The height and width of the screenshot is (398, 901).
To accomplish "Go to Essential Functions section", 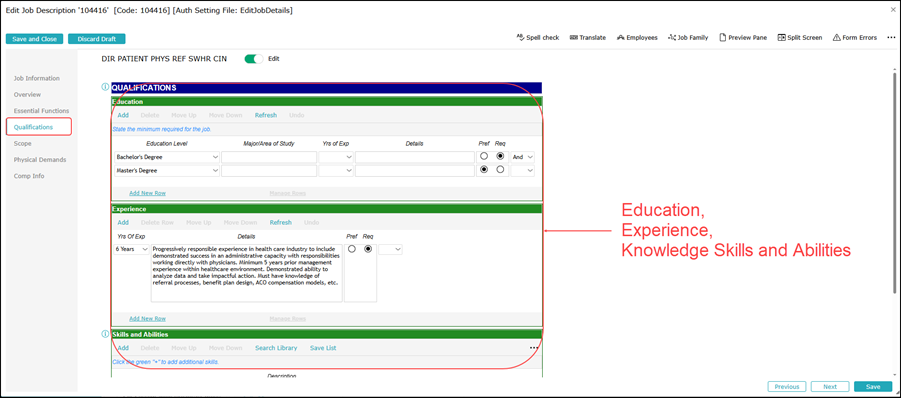I will pyautogui.click(x=41, y=110).
